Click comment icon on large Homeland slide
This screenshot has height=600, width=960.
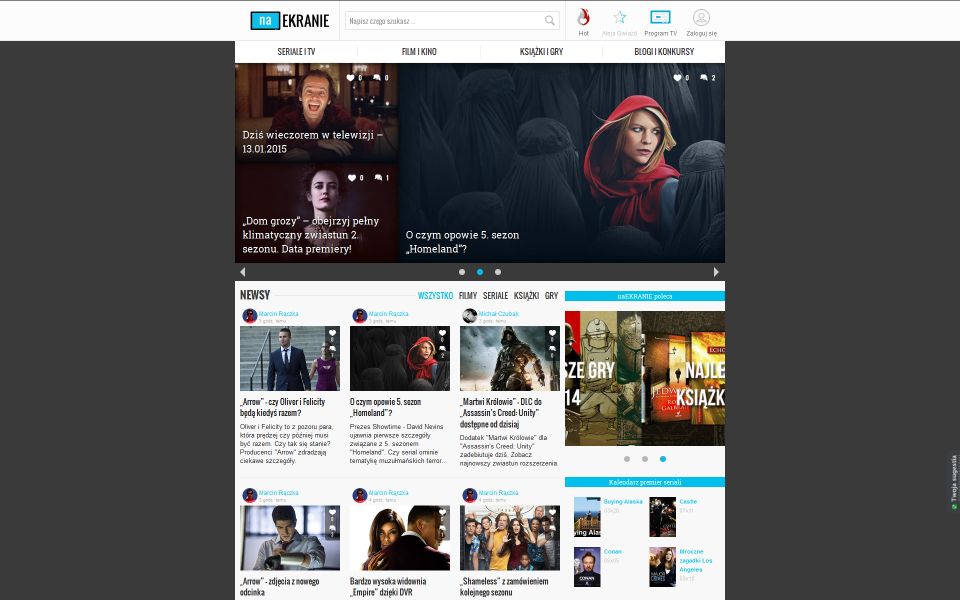(x=703, y=78)
